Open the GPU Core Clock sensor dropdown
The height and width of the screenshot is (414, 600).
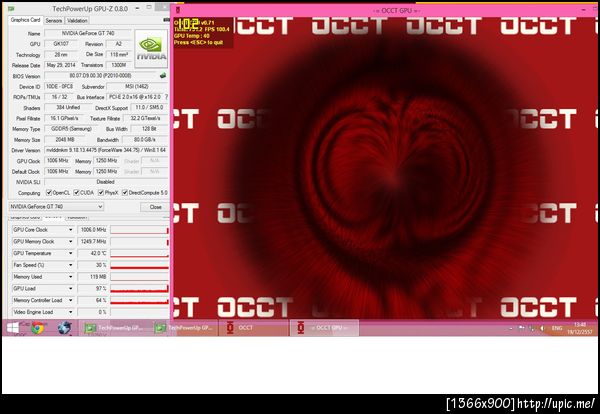point(70,230)
